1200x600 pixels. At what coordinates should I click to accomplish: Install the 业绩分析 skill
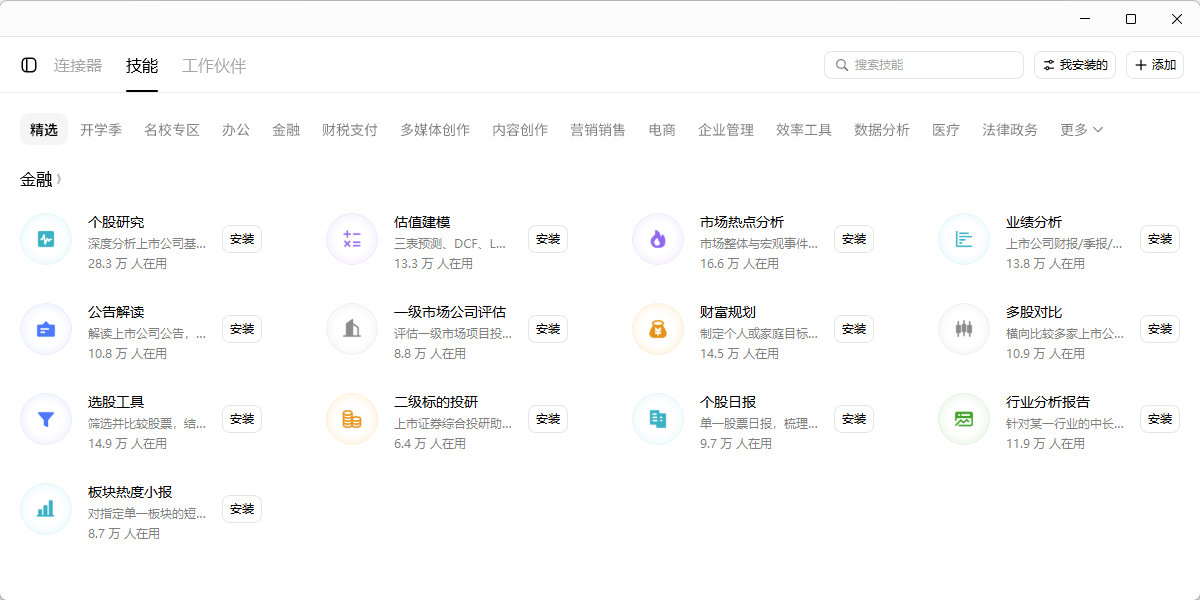[1160, 239]
